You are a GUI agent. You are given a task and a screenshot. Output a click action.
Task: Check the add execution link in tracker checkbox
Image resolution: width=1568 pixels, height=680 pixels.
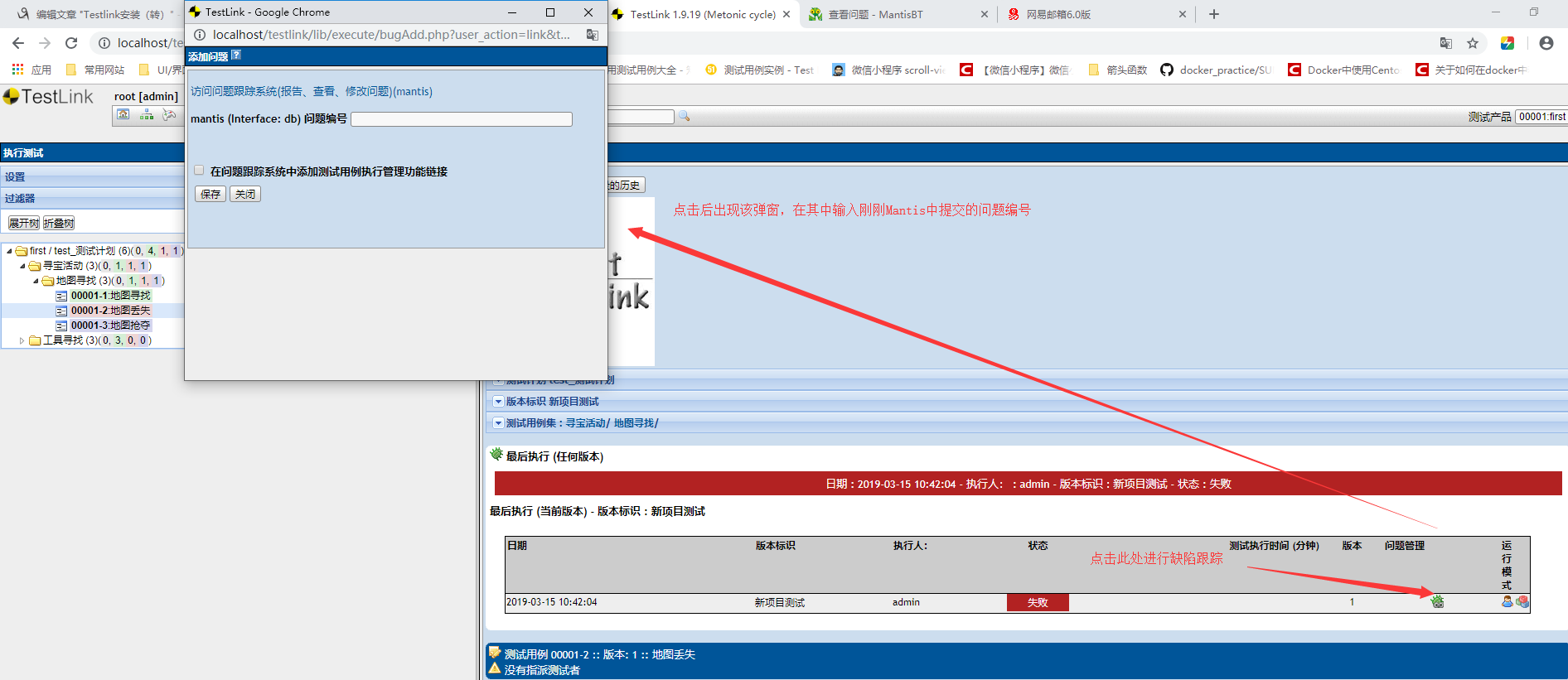[199, 171]
